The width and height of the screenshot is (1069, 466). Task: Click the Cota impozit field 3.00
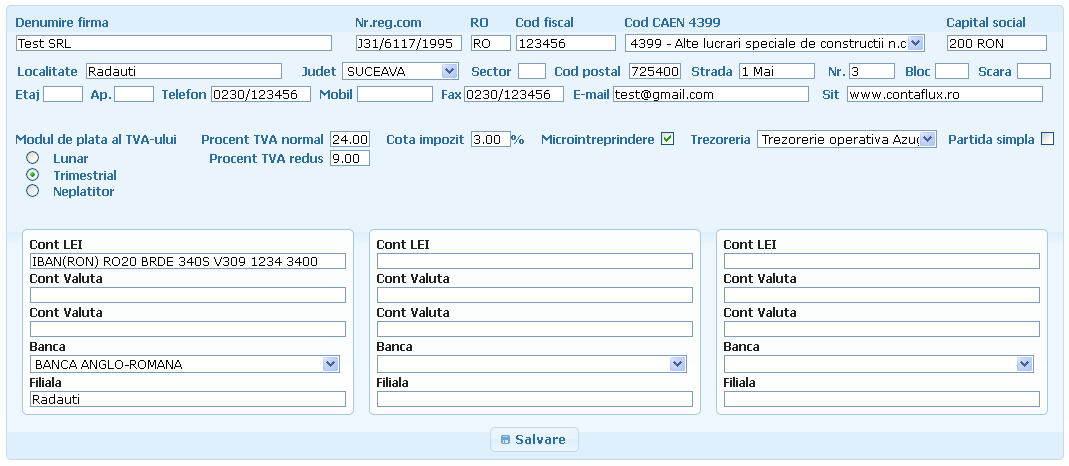click(491, 140)
